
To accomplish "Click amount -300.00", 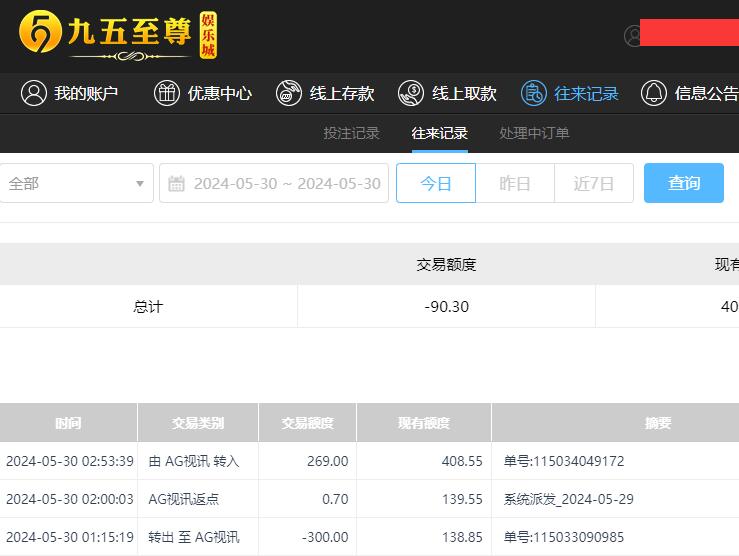I will click(x=325, y=537).
